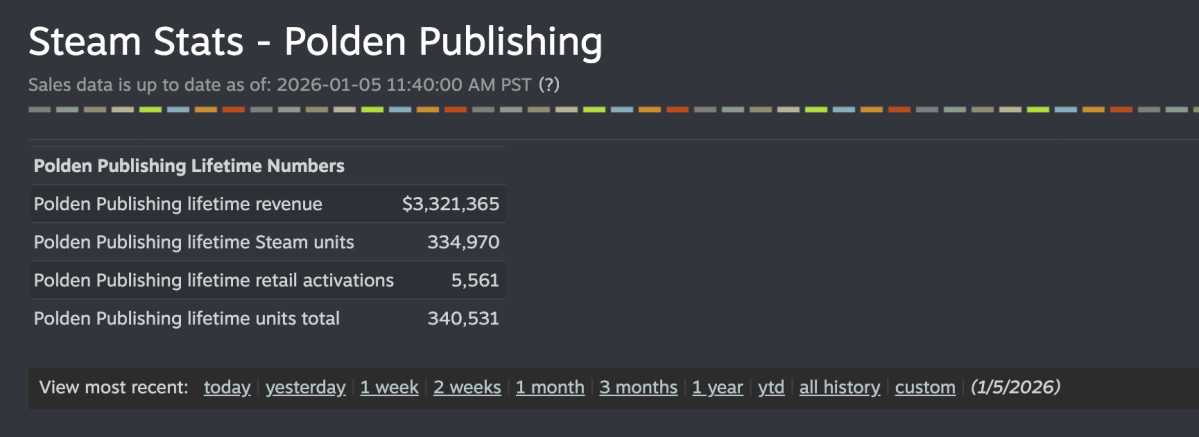Viewport: 1199px width, 437px height.
Task: Click the lifetime Steam units label
Action: tap(194, 243)
